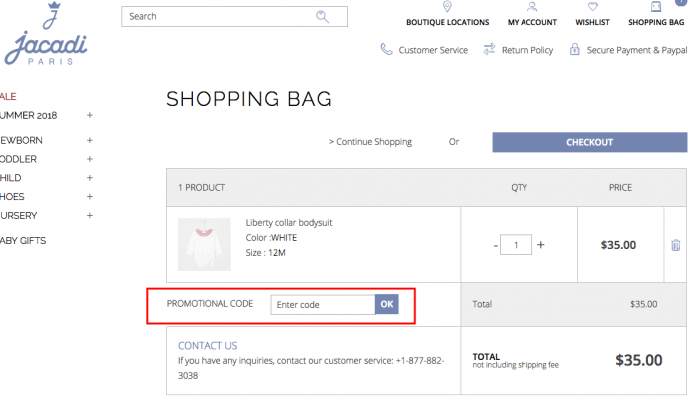
Task: Click the search magnifier icon
Action: click(x=322, y=17)
